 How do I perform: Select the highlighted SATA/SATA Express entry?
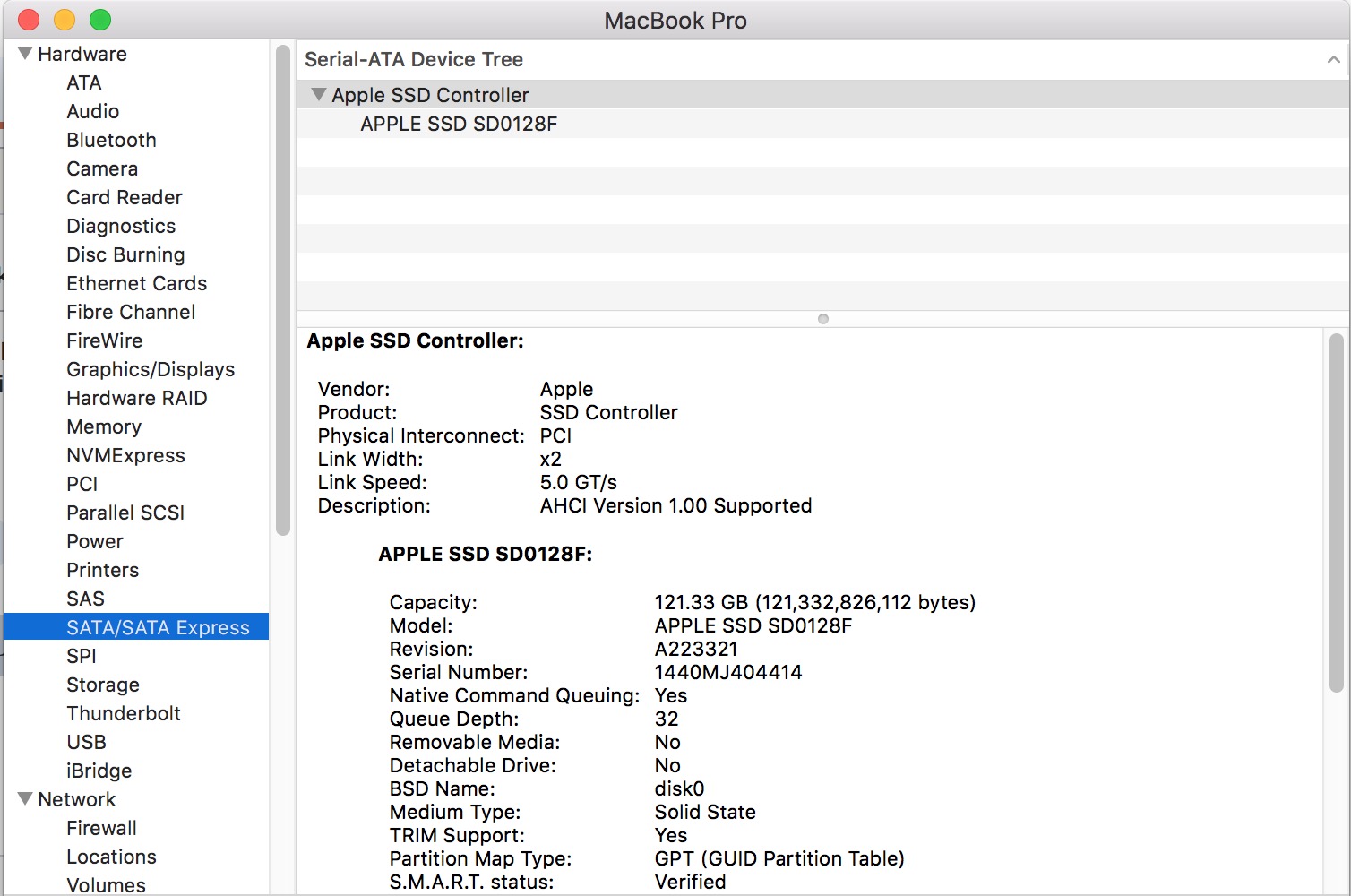136,627
